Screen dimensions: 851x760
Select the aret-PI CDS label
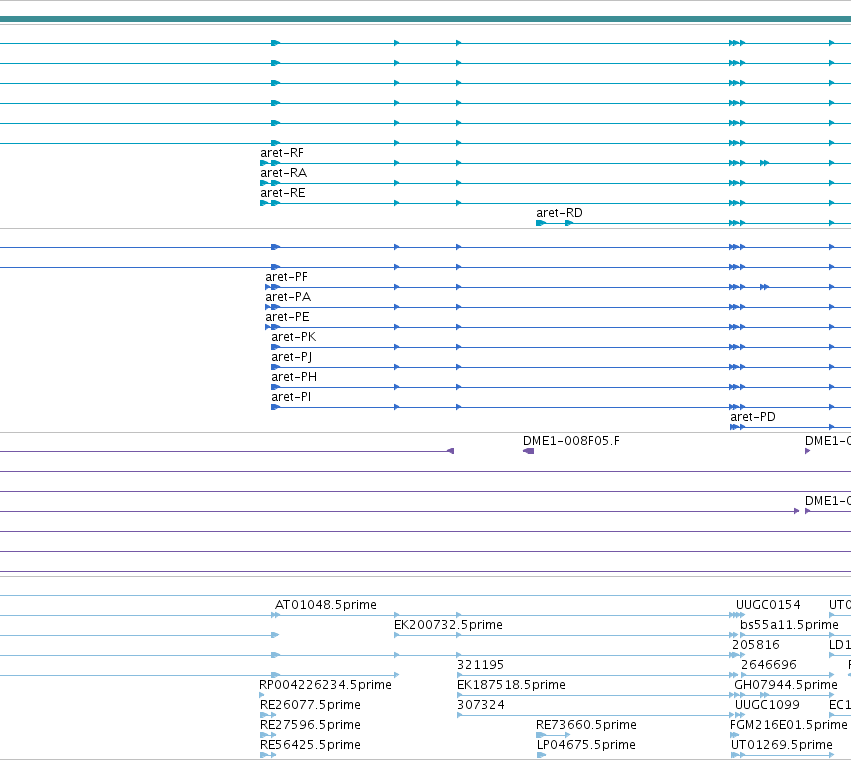tap(291, 397)
